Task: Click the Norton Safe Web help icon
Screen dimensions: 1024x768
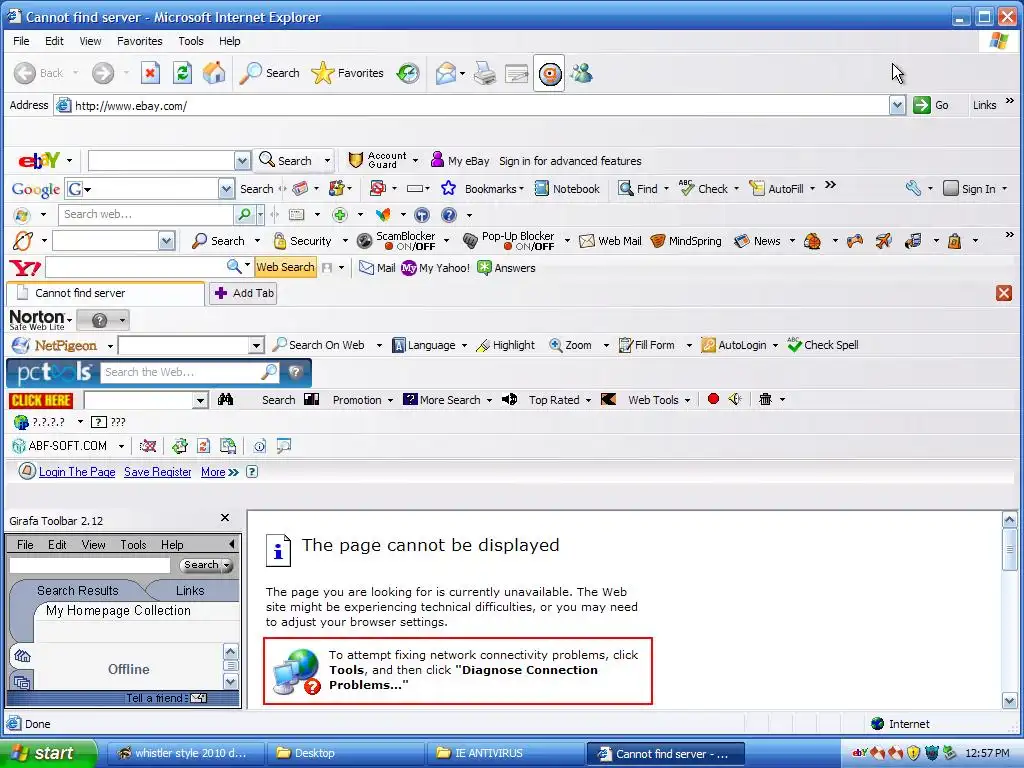Action: coord(99,320)
